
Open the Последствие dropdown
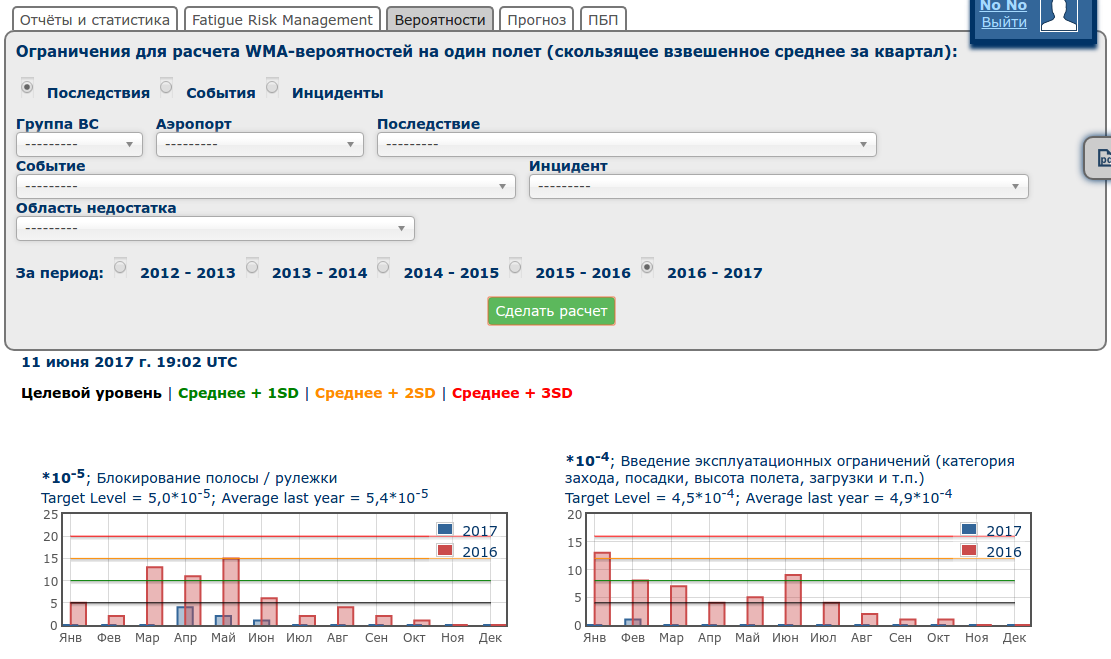[x=626, y=145]
